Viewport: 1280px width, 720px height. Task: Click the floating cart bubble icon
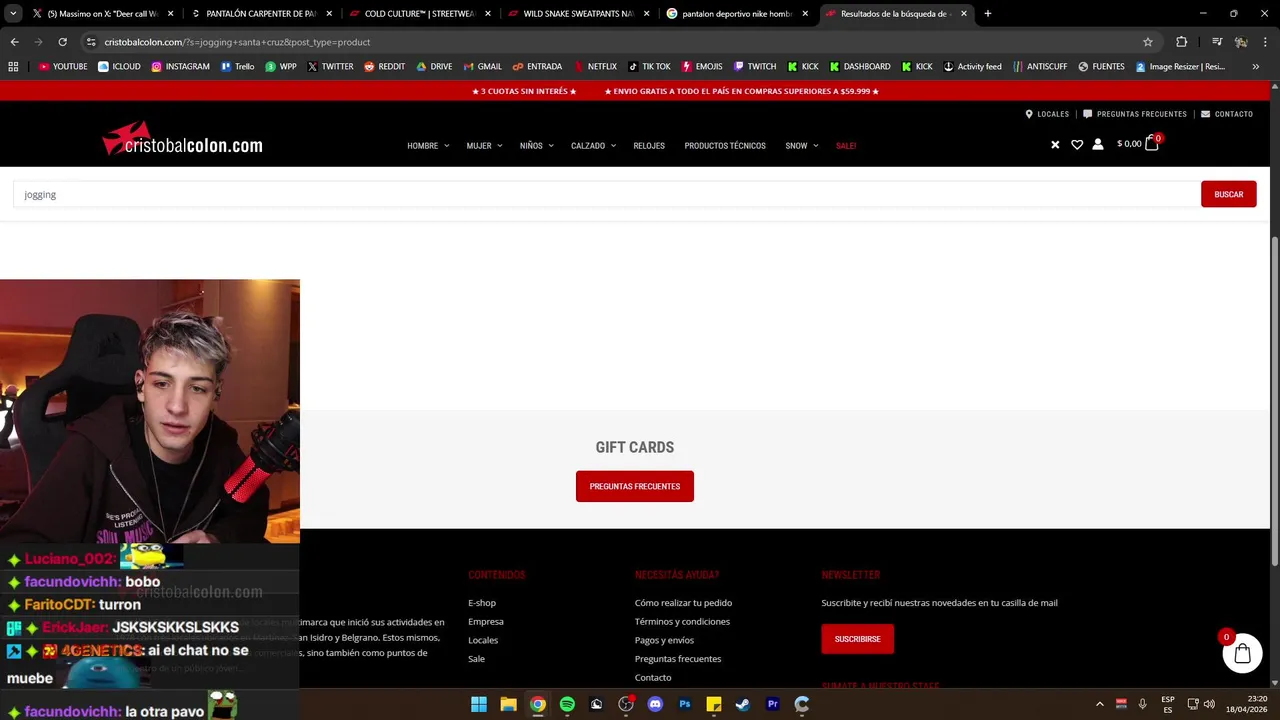1242,653
